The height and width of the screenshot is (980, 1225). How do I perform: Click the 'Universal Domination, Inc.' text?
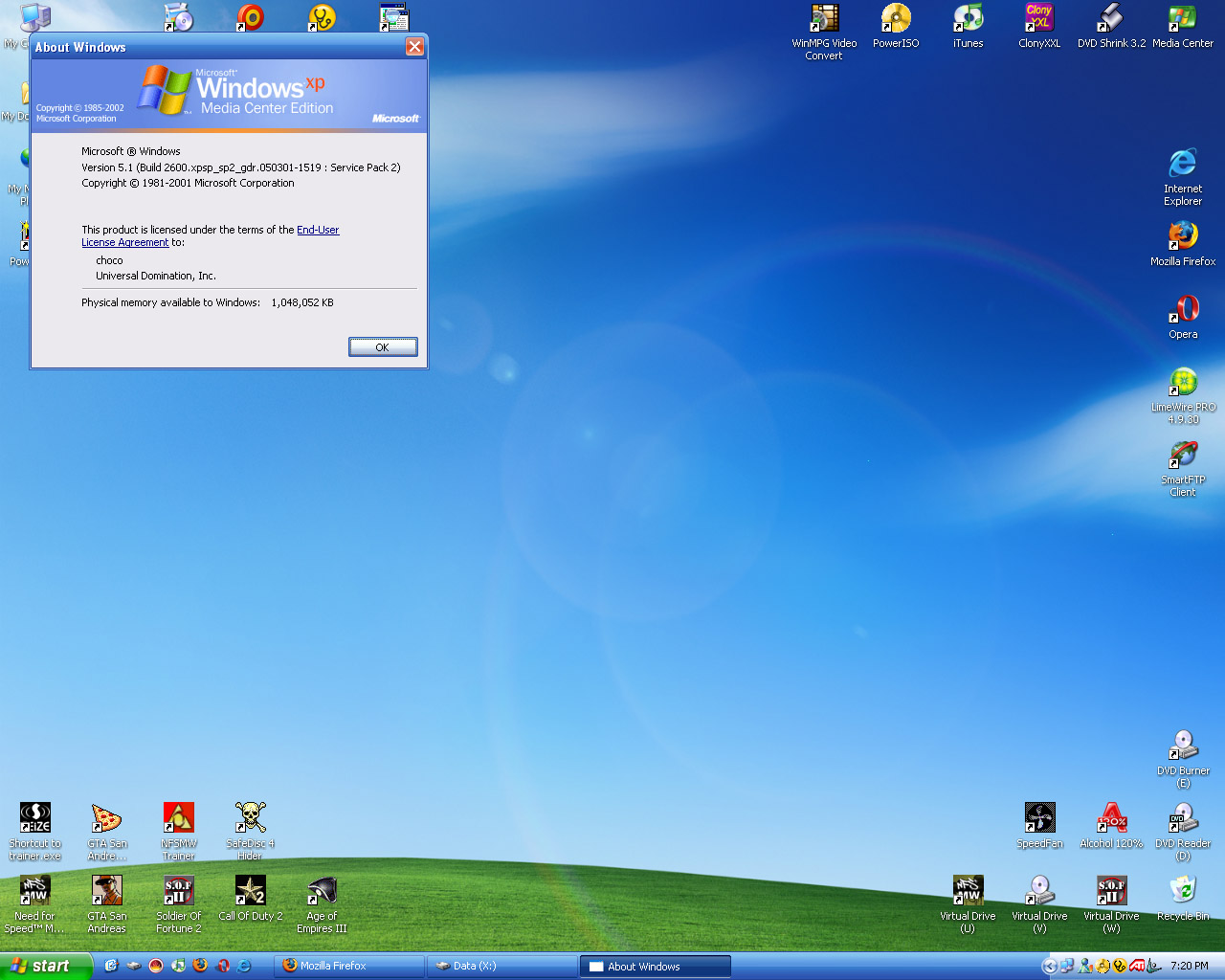point(156,276)
